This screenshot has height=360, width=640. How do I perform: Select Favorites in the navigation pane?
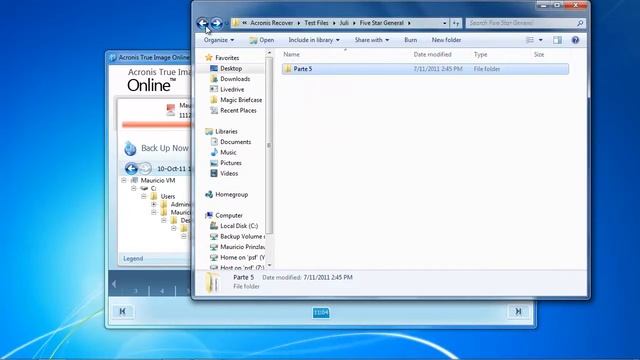(227, 58)
